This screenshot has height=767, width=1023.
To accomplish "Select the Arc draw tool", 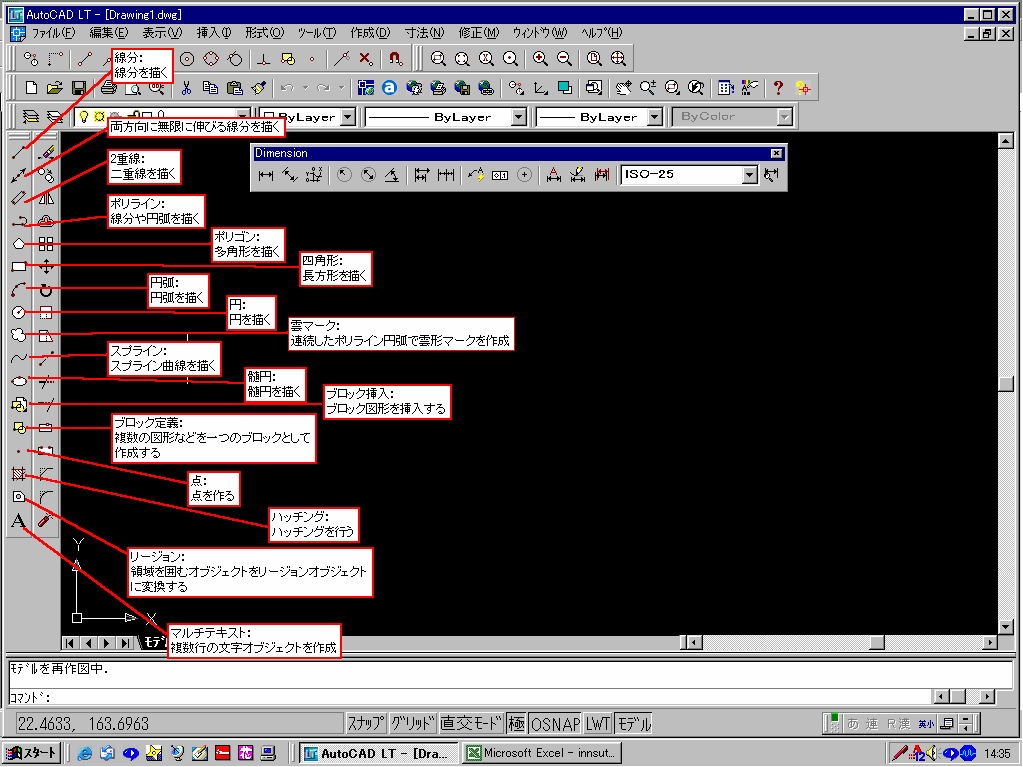I will coord(19,290).
